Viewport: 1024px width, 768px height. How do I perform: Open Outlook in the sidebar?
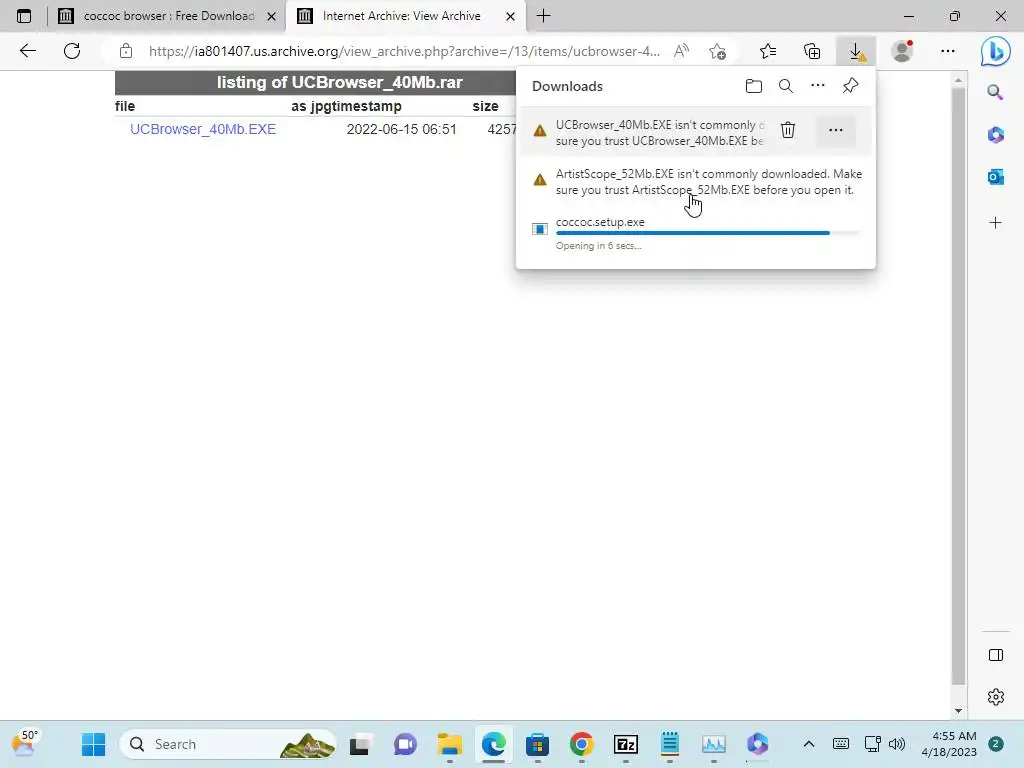pos(995,176)
